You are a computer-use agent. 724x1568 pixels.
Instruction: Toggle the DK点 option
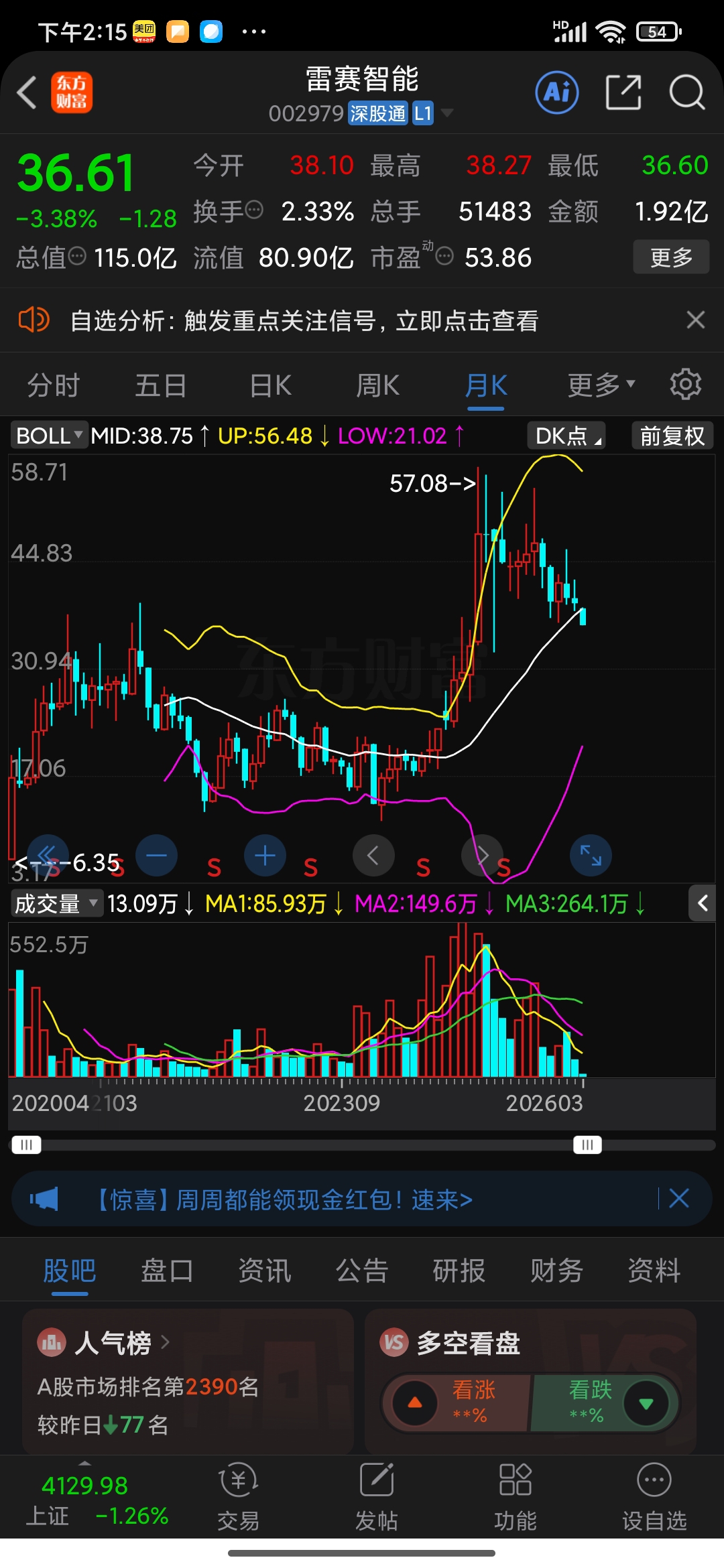tap(566, 436)
